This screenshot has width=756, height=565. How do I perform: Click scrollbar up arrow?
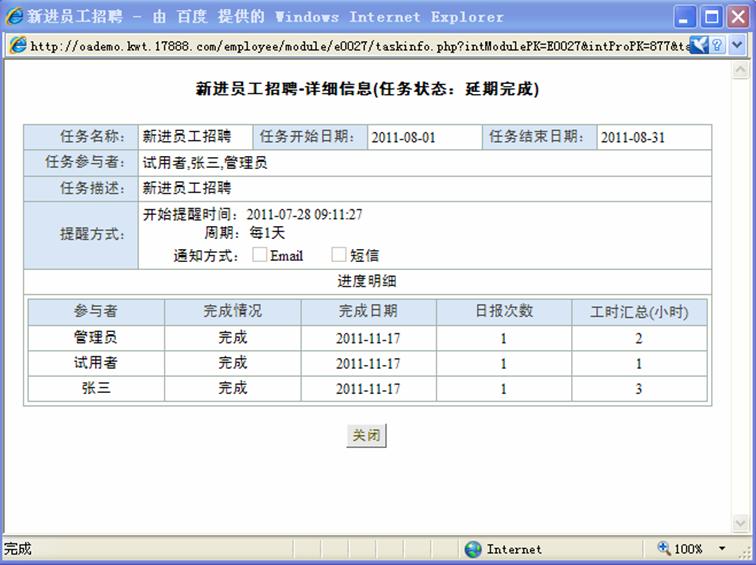740,71
